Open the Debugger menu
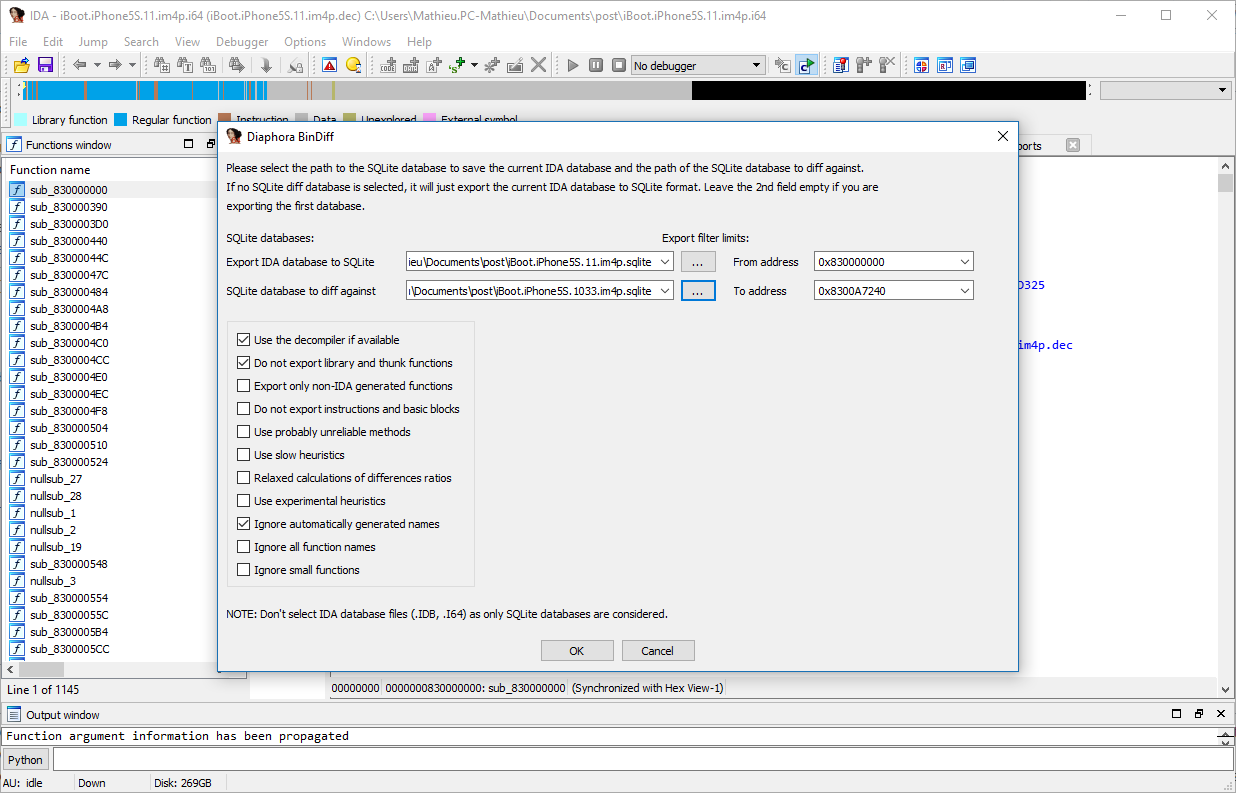 [242, 42]
